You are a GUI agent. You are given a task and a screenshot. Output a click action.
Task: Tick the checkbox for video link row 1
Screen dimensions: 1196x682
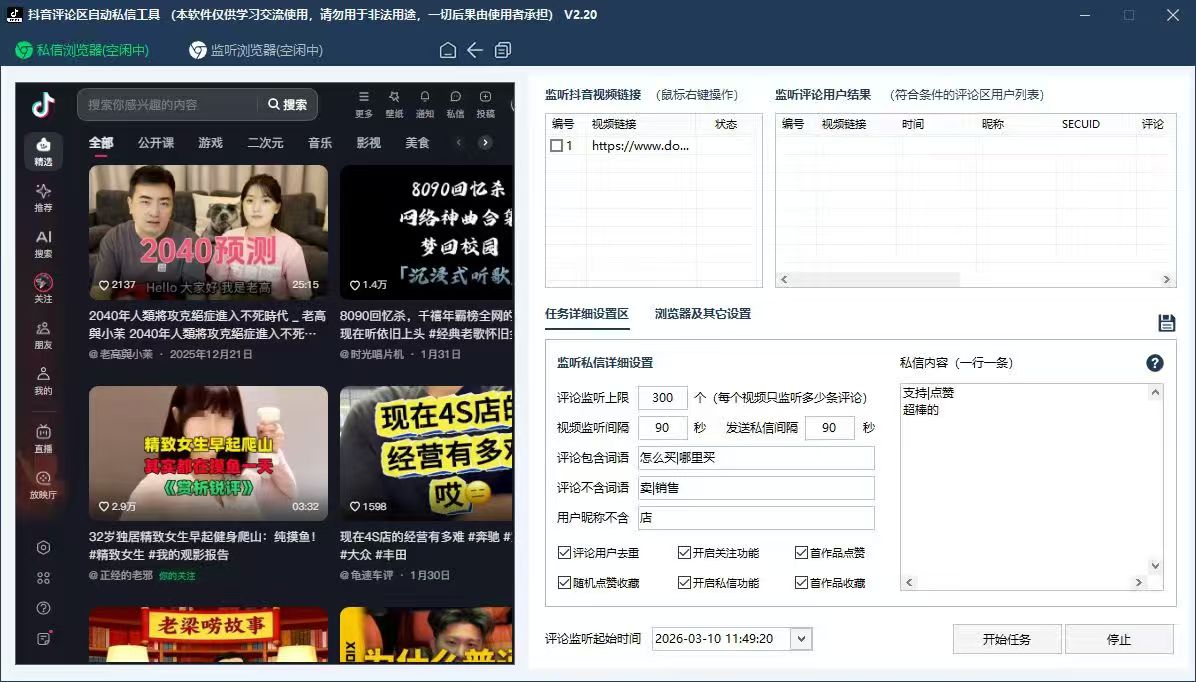click(556, 146)
